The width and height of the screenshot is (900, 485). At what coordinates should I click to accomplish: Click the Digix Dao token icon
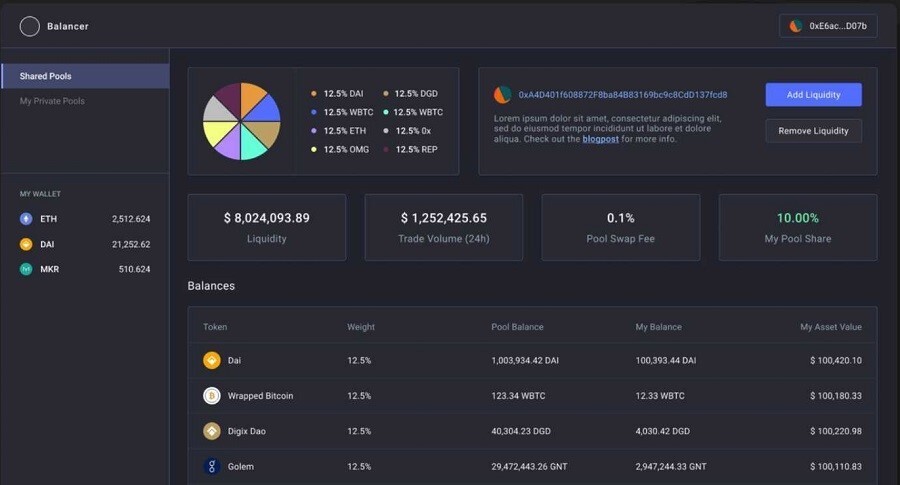(x=212, y=431)
